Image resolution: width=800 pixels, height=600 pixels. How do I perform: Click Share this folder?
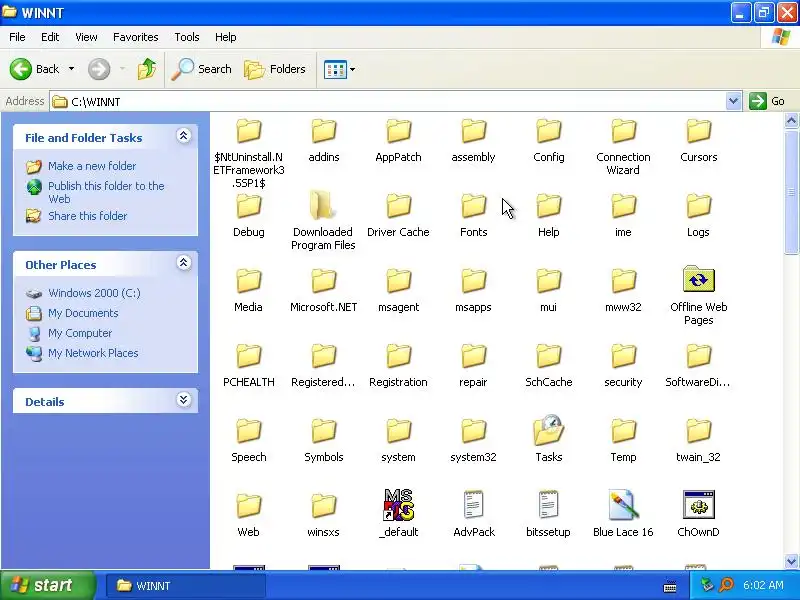[87, 216]
